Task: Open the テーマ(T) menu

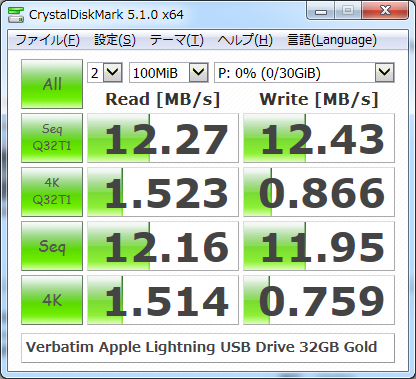Action: pos(176,40)
